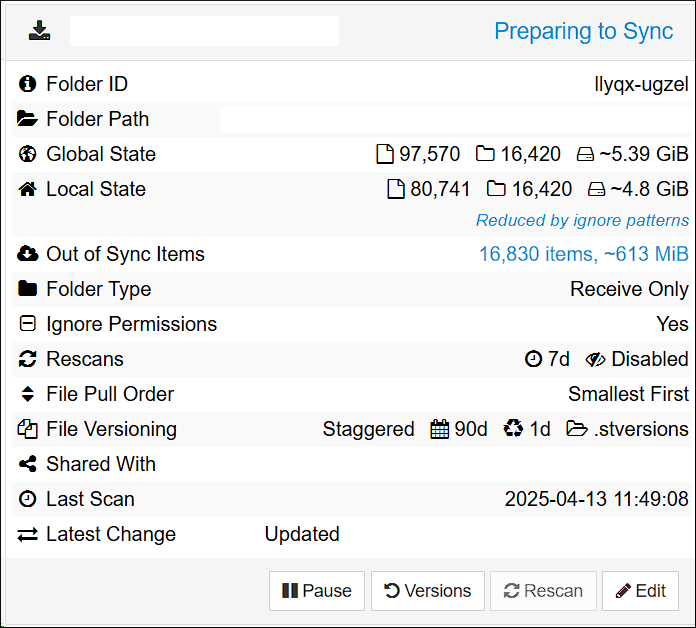
Task: Click the Local State home icon
Action: click(28, 189)
